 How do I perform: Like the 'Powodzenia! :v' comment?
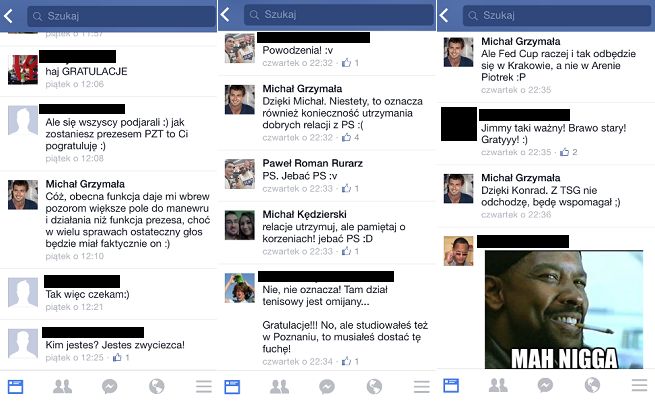(x=346, y=63)
